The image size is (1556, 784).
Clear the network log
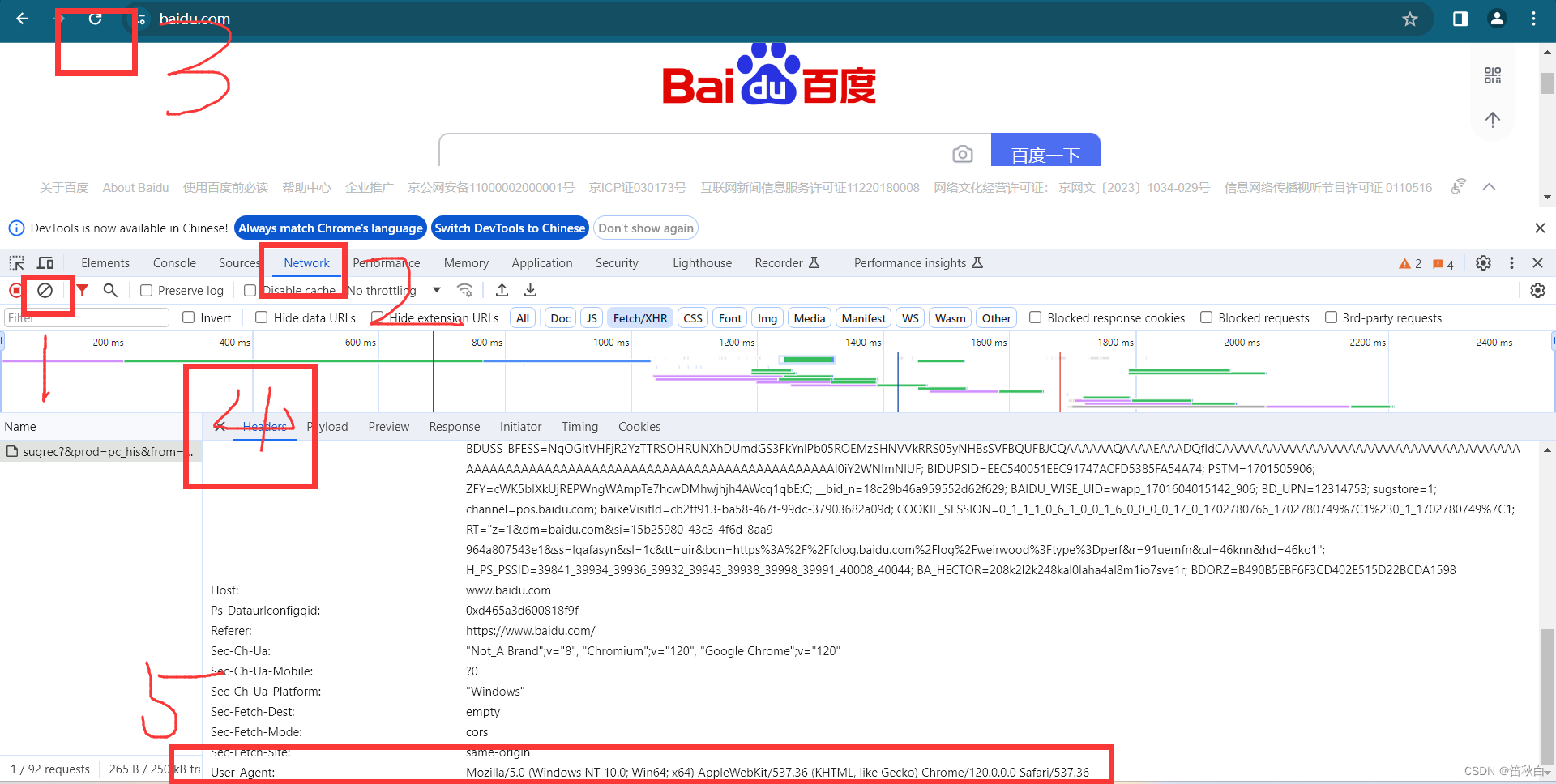pos(45,290)
